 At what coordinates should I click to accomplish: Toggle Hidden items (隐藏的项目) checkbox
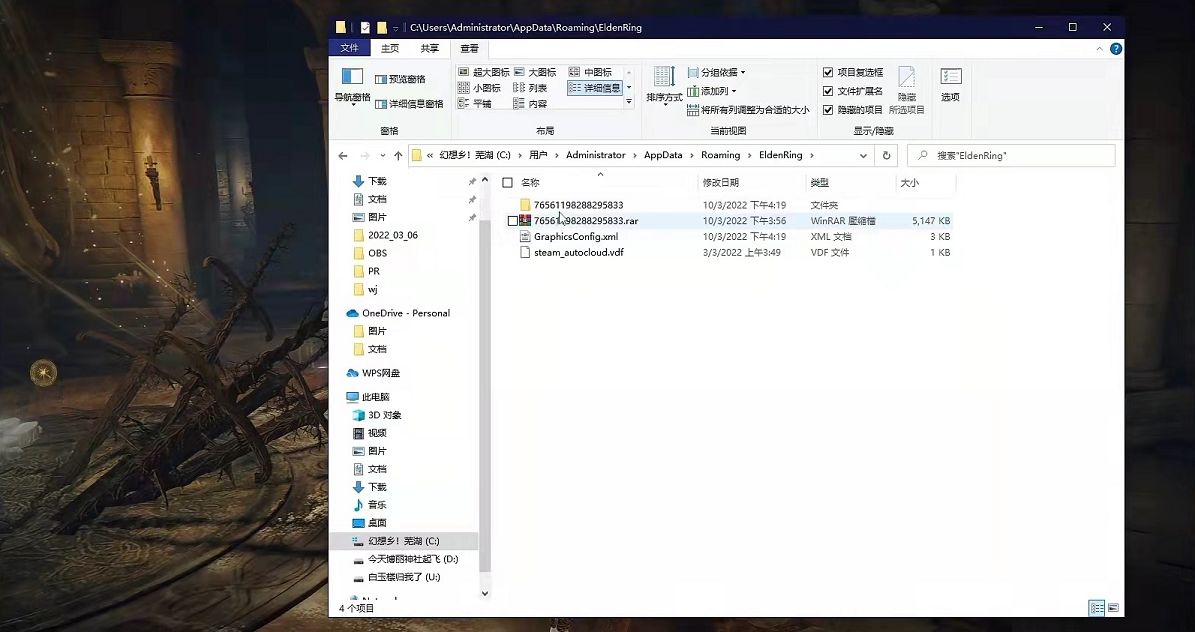click(x=828, y=109)
